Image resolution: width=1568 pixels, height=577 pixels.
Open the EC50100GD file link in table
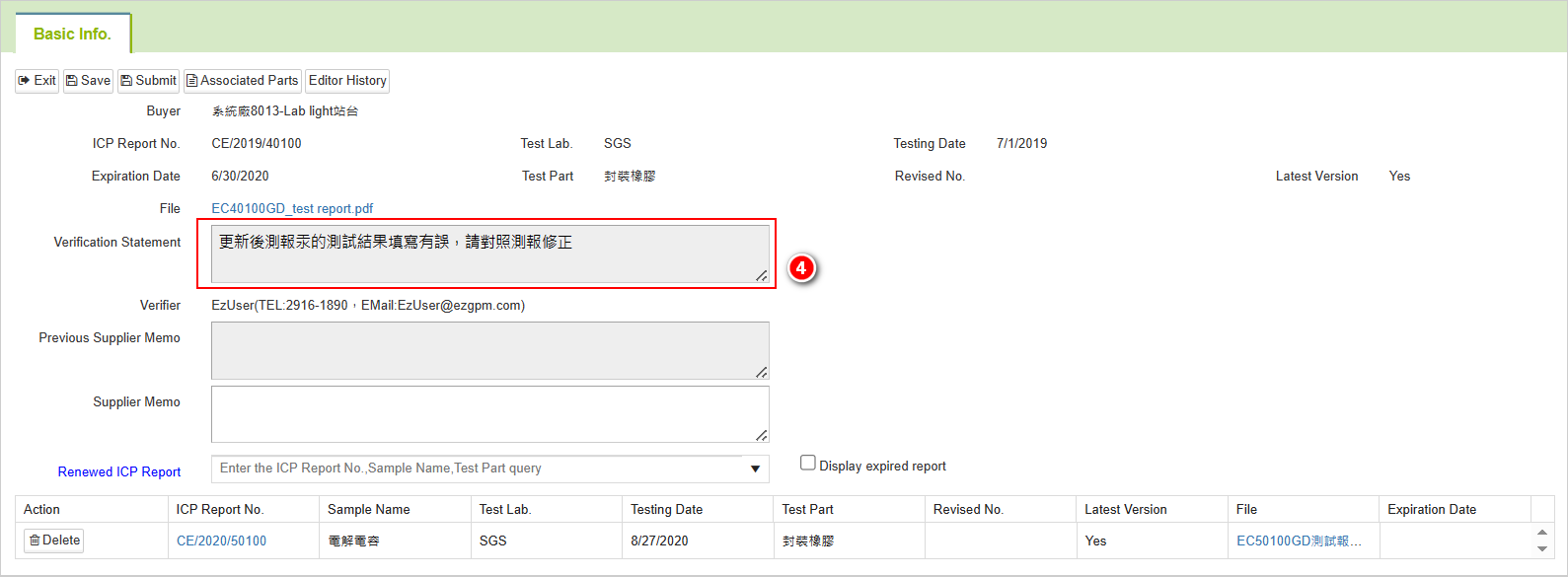[x=1299, y=541]
